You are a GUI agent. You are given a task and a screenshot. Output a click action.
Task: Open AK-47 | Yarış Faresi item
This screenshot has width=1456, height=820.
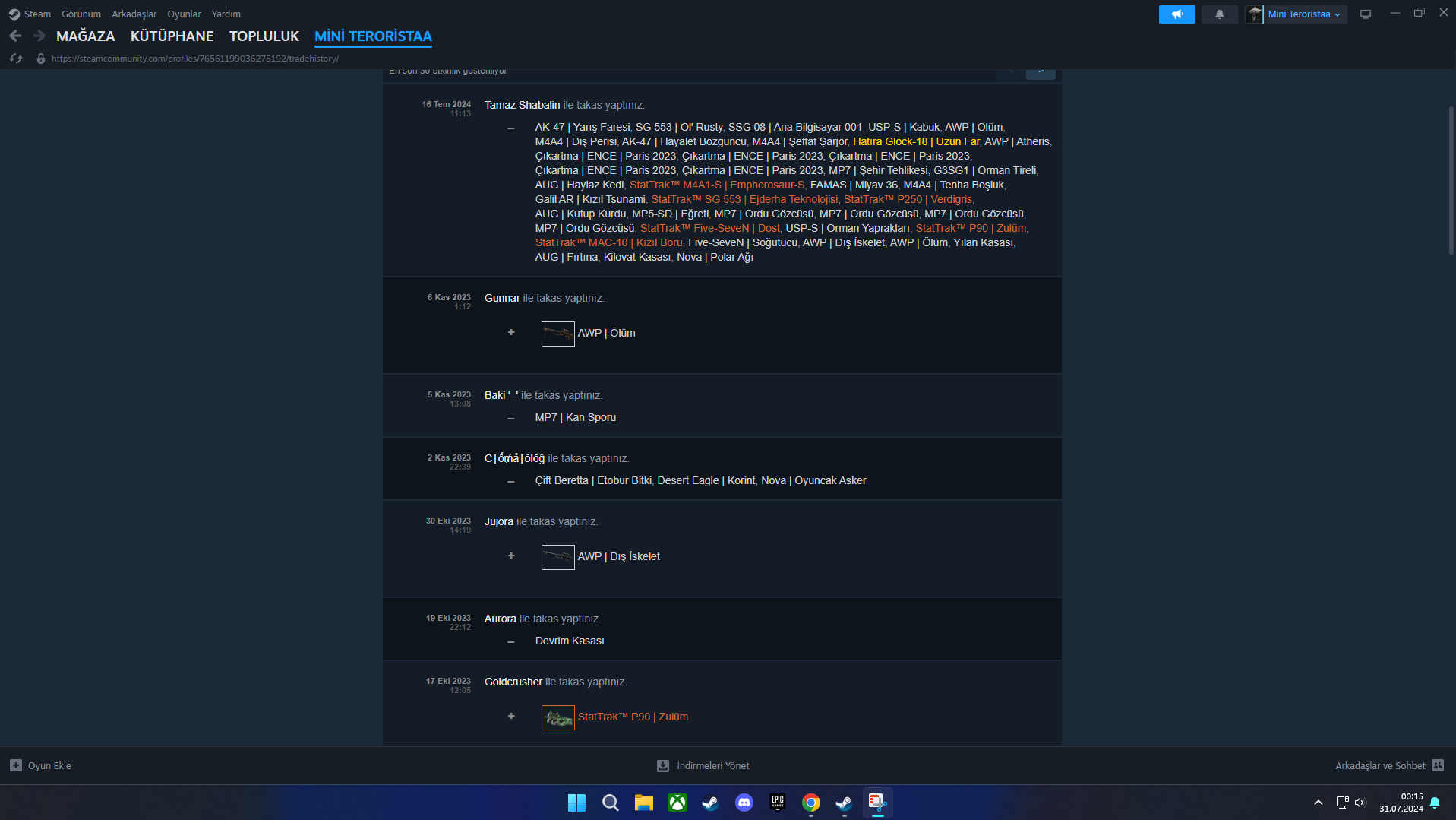pos(583,127)
